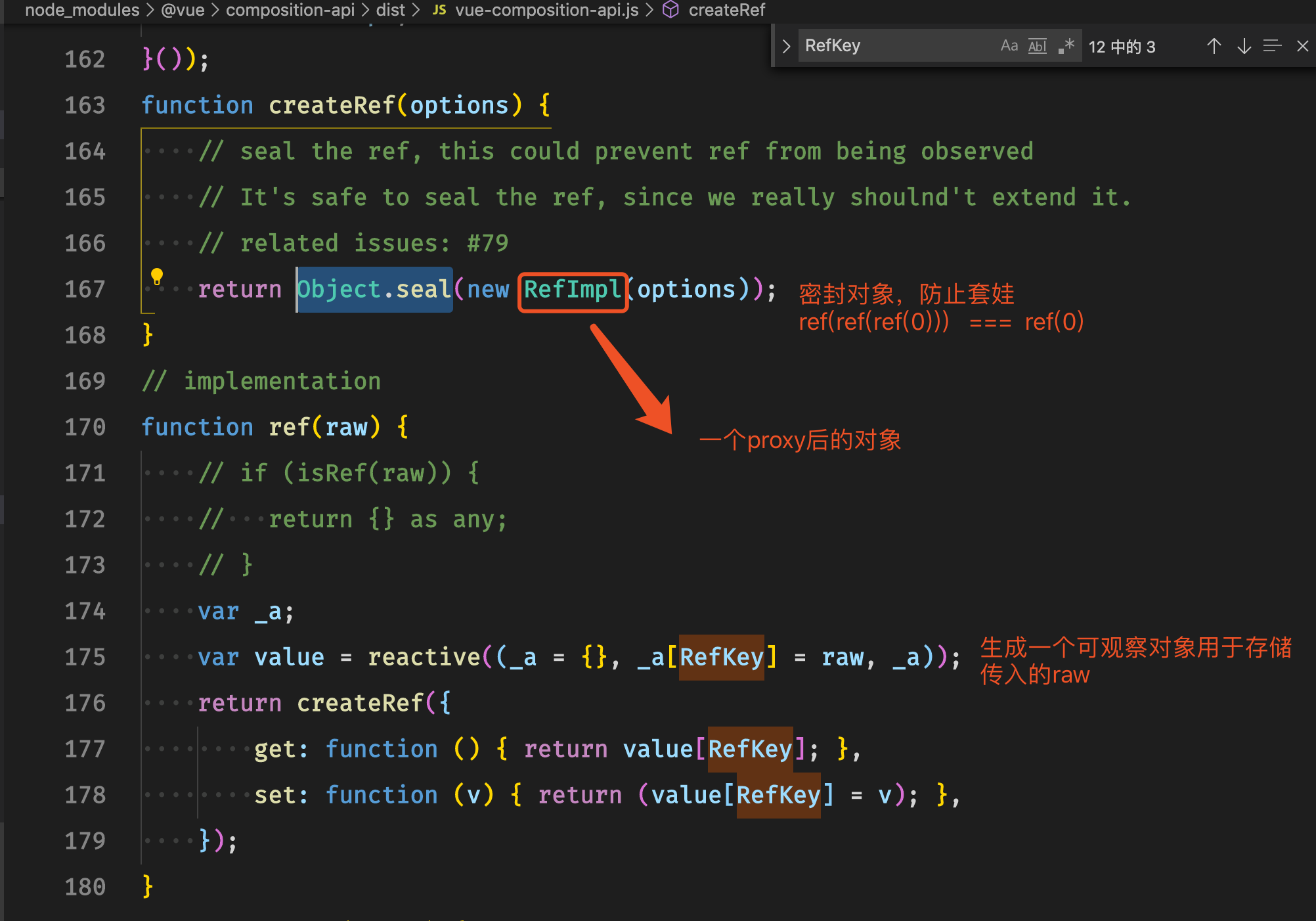Screen dimensions: 1316x921
Task: Click the lightbulb quick fix icon
Action: point(157,277)
